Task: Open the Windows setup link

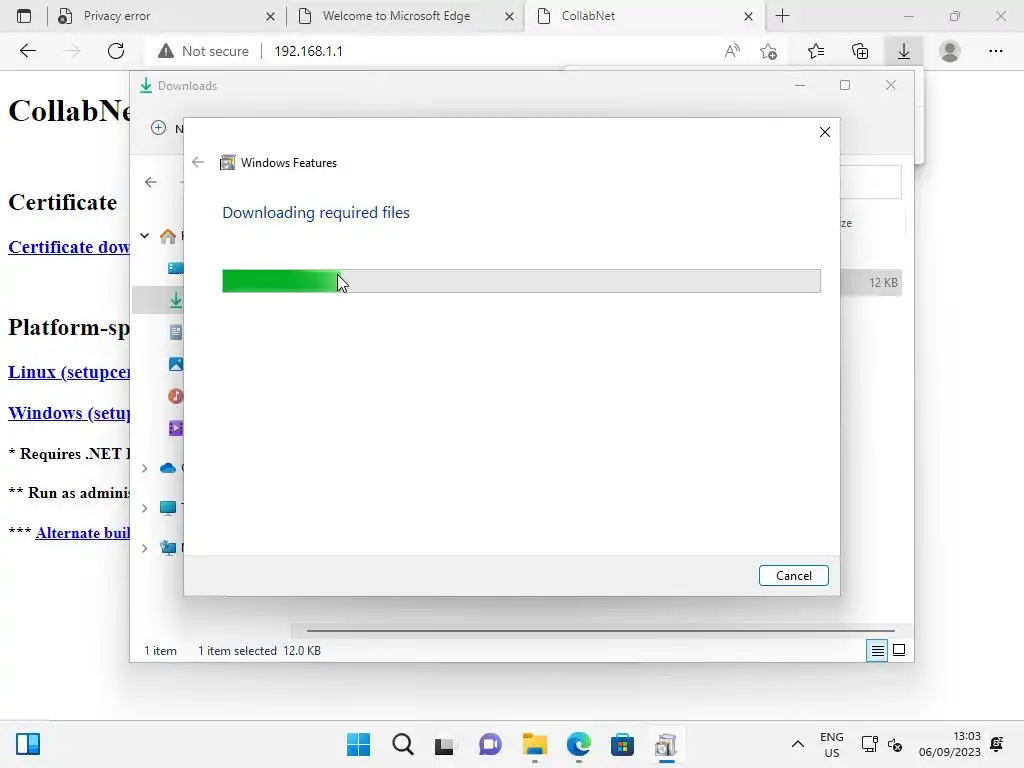Action: tap(69, 413)
